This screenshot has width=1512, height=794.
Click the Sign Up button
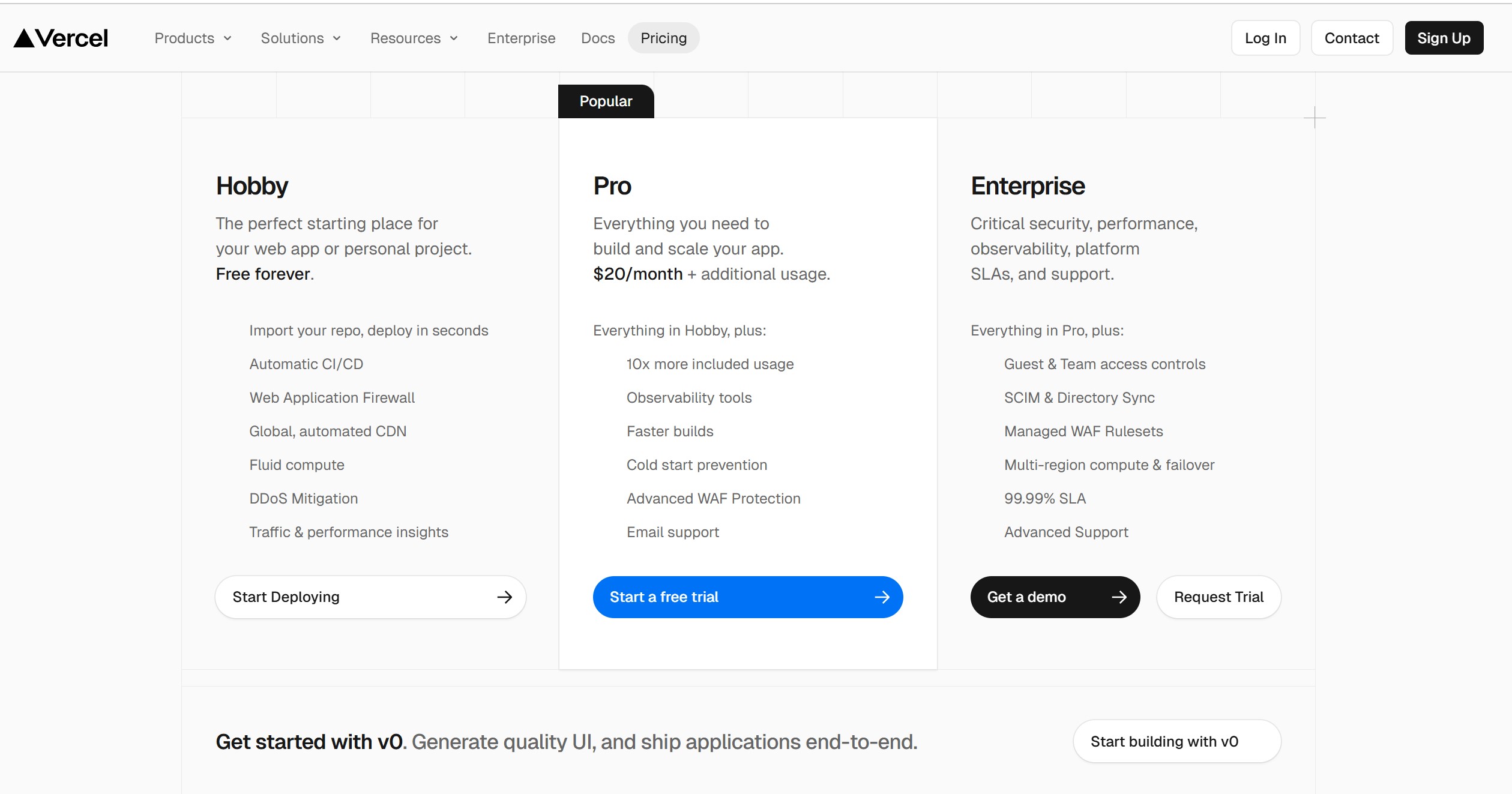click(1444, 38)
